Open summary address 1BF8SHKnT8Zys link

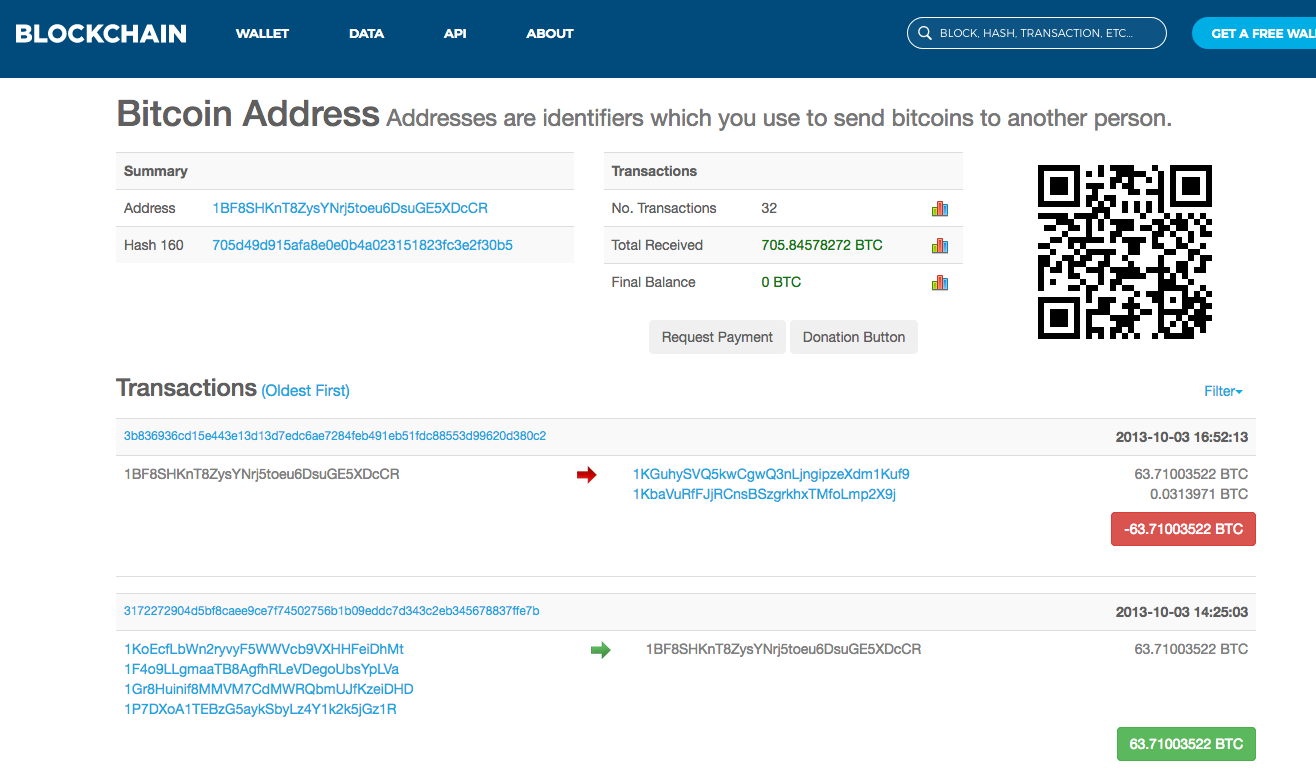click(x=350, y=208)
